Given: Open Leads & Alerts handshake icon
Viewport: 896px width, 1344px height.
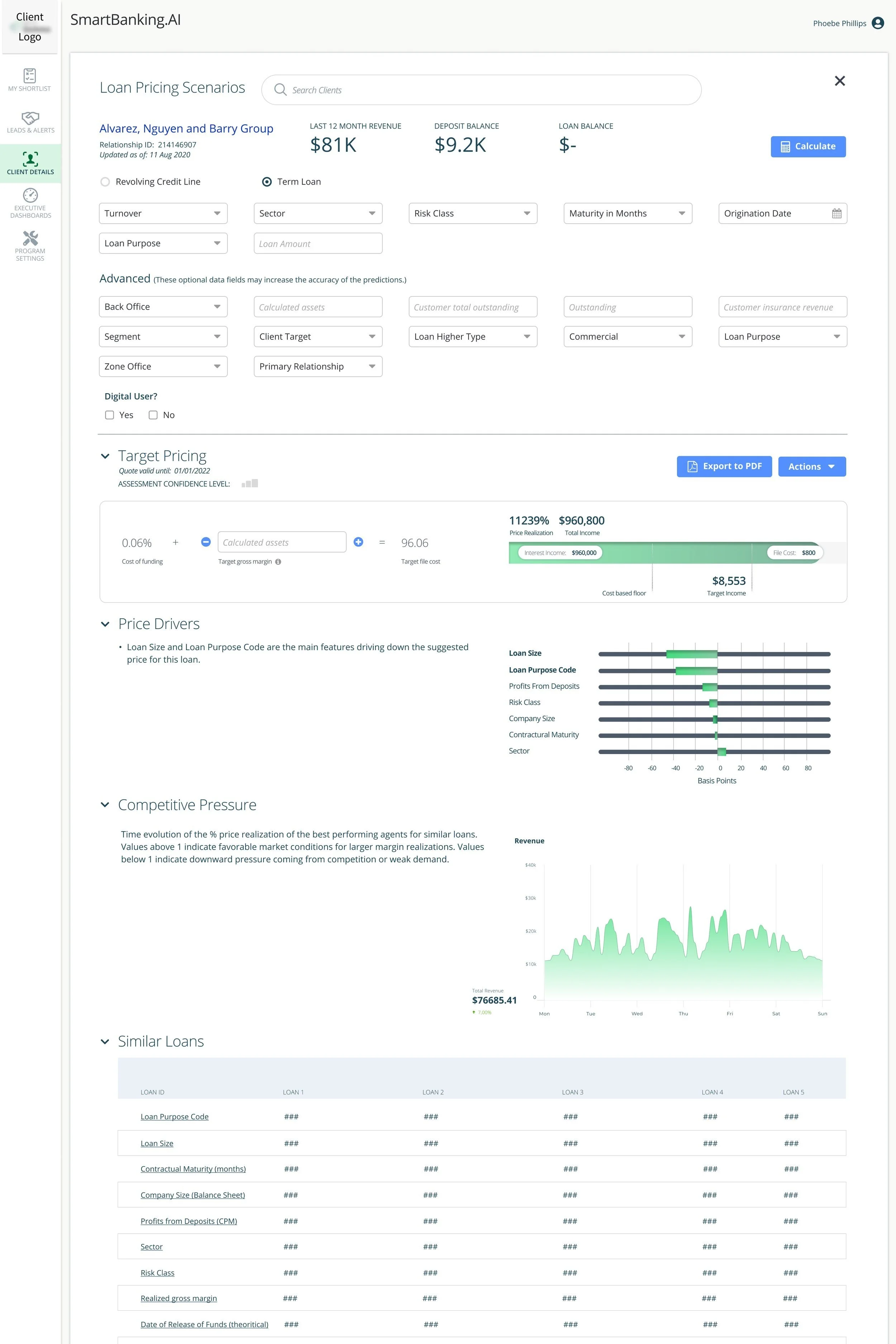Looking at the screenshot, I should click(30, 118).
